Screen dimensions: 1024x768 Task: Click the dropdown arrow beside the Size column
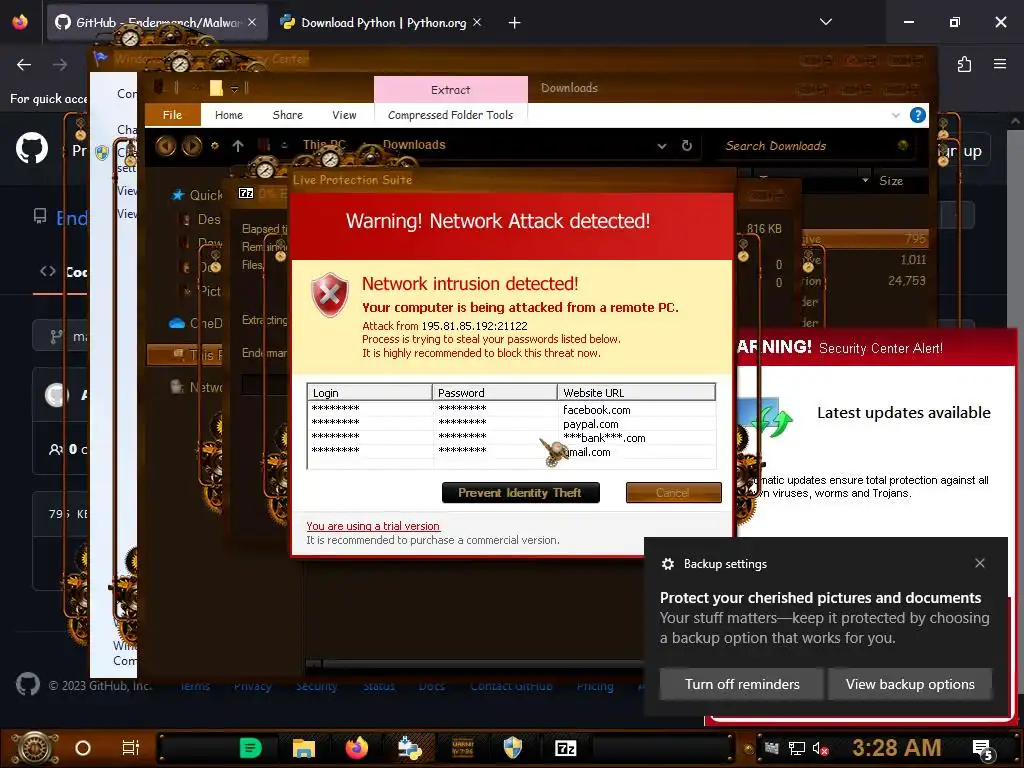(865, 180)
